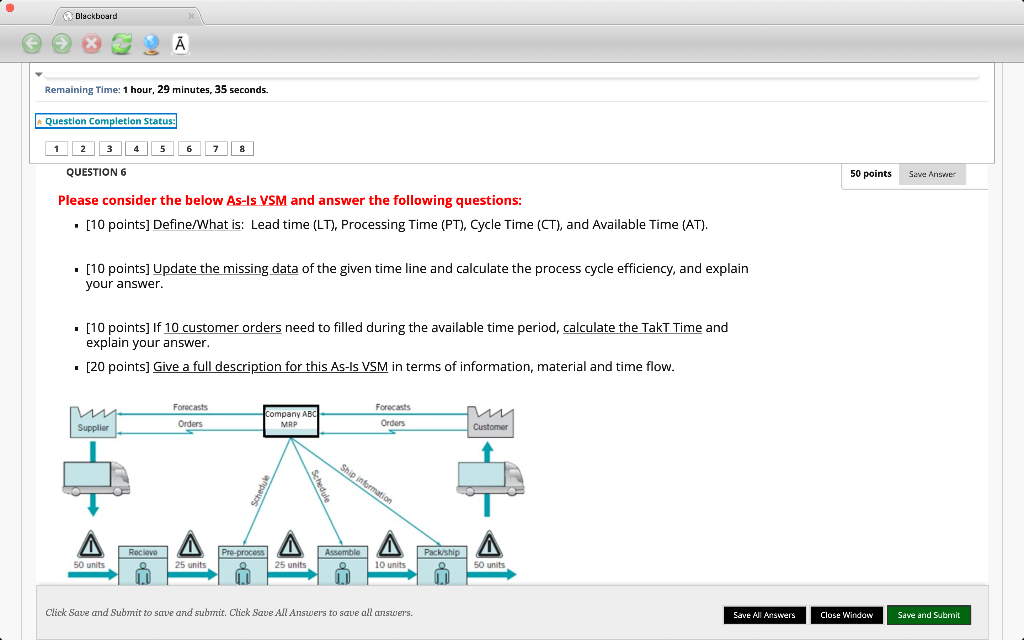
Task: Click the Supplier factory icon in diagram
Action: coord(93,422)
